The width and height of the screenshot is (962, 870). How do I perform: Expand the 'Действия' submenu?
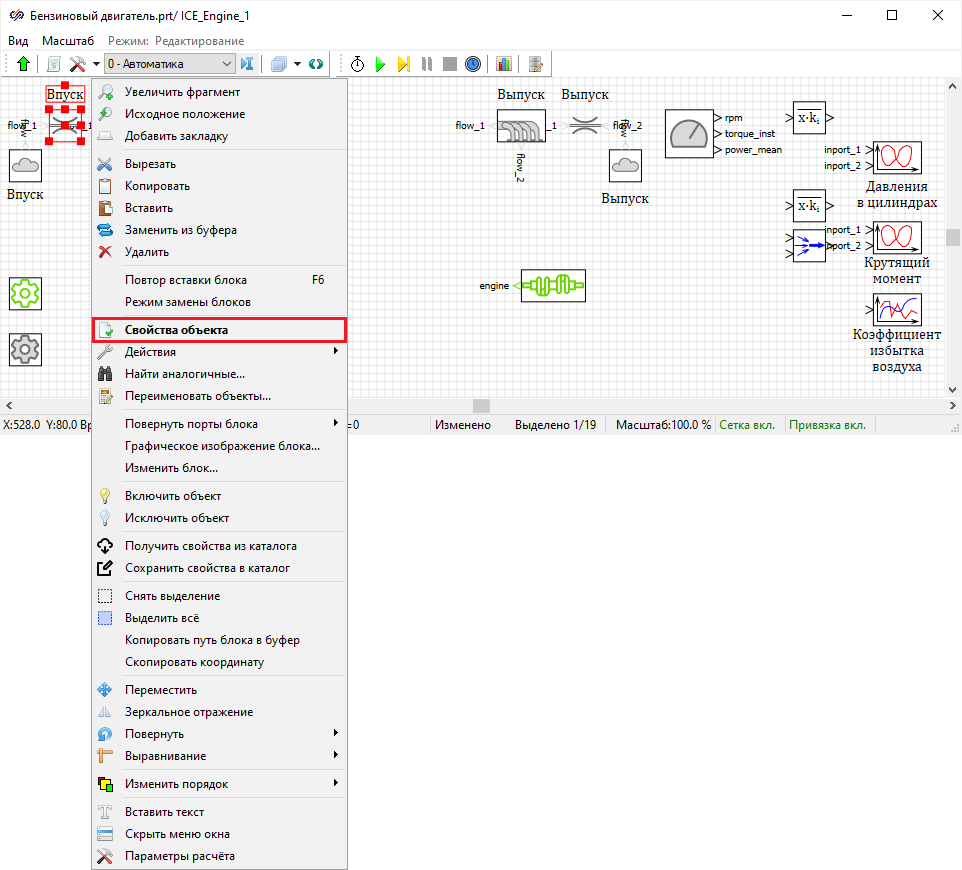click(150, 352)
